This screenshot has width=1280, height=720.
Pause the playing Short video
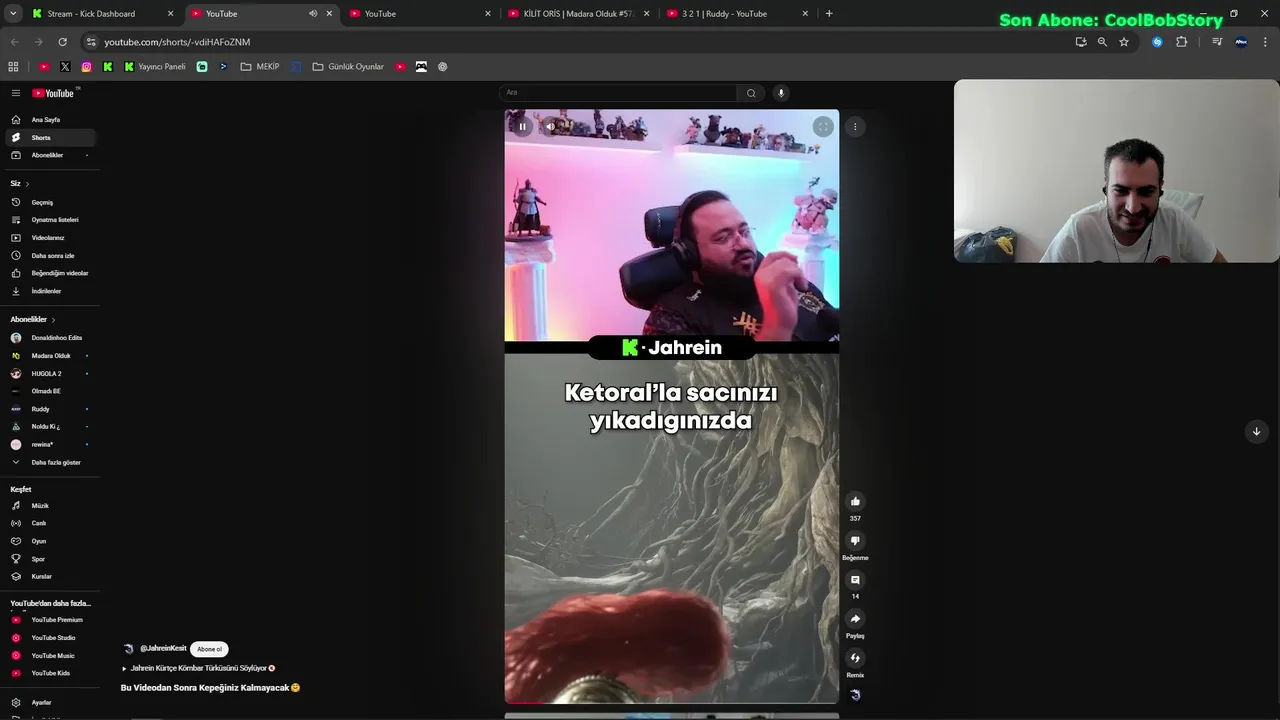pyautogui.click(x=522, y=127)
